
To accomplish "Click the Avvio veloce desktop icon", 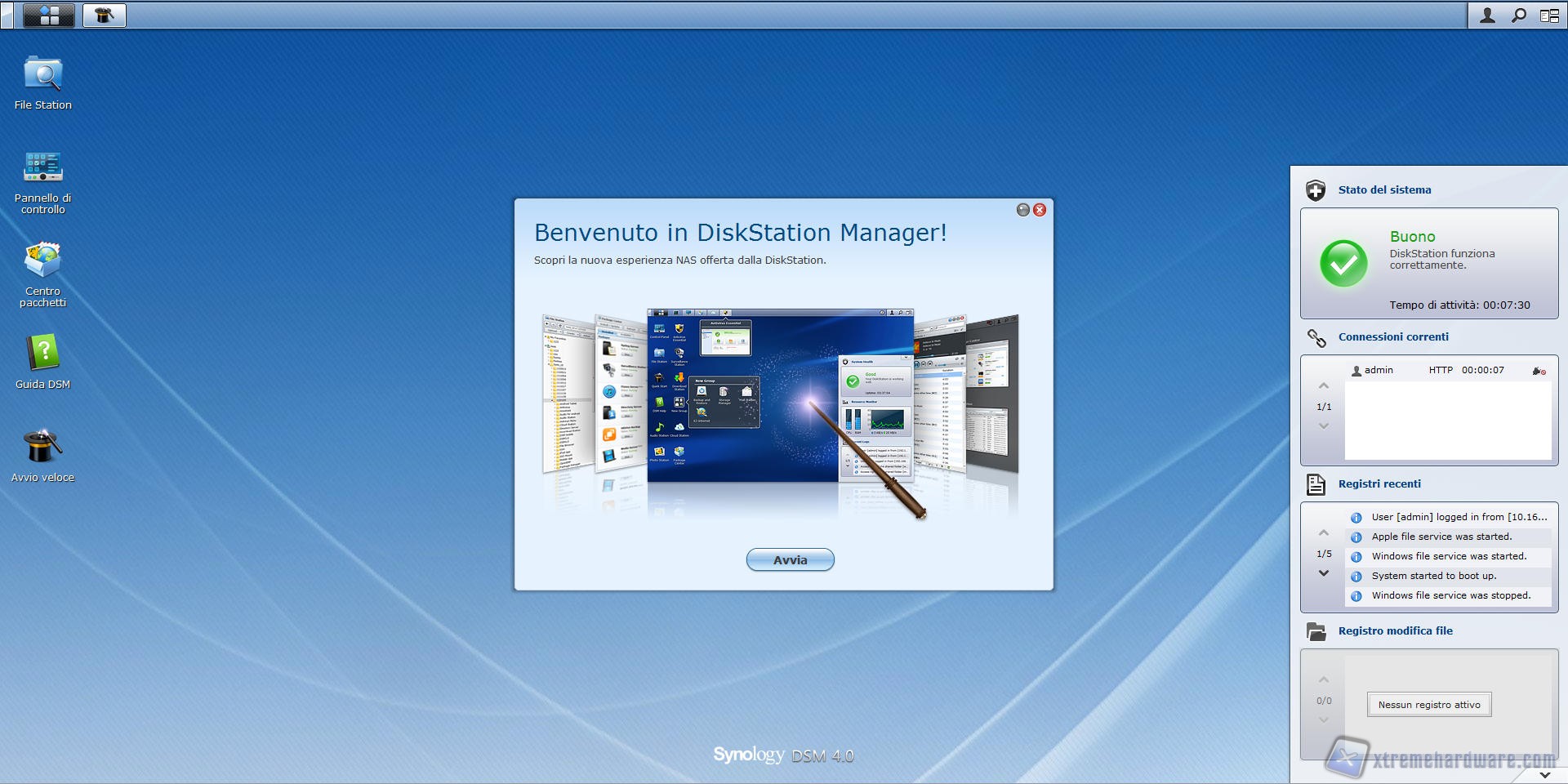I will tap(42, 448).
